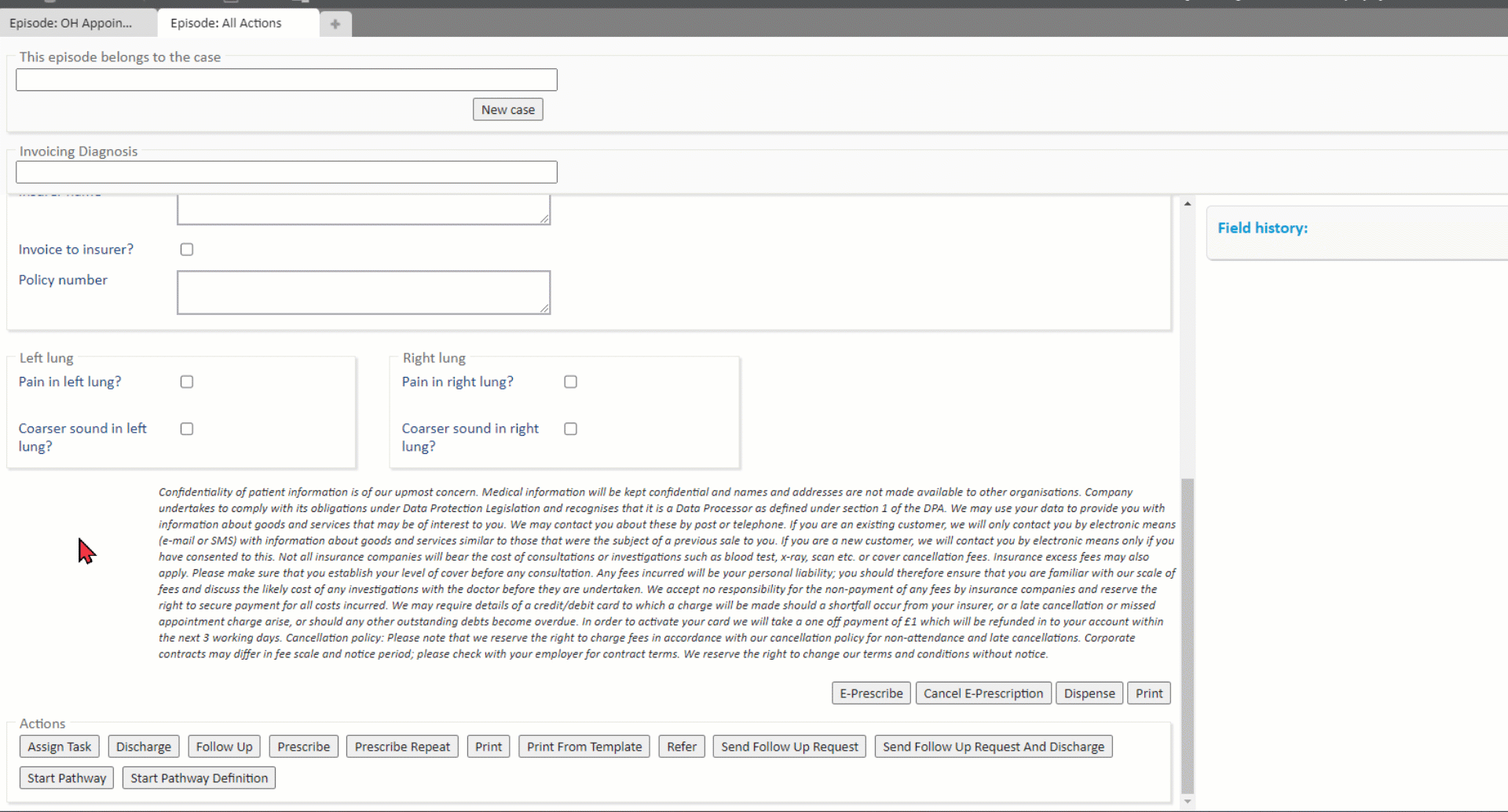Open Print From Template action
This screenshot has height=812, width=1508.
(x=584, y=747)
